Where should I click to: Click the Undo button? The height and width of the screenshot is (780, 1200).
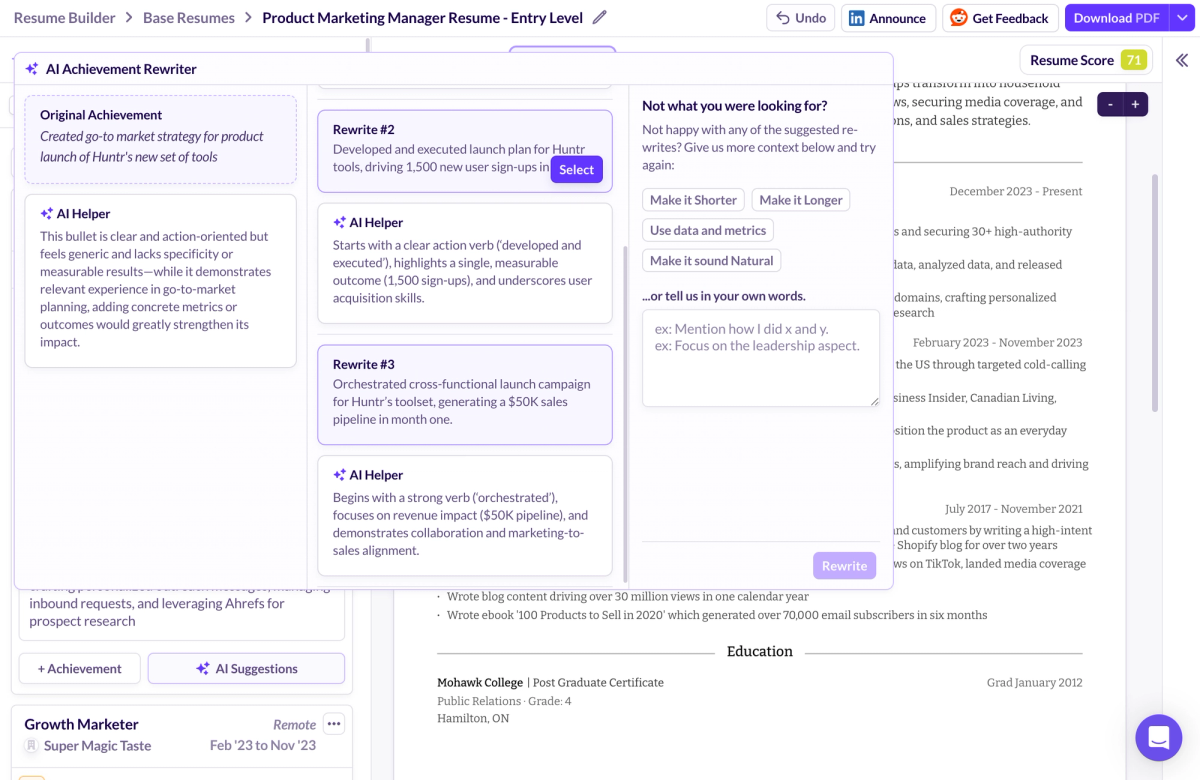pos(801,18)
